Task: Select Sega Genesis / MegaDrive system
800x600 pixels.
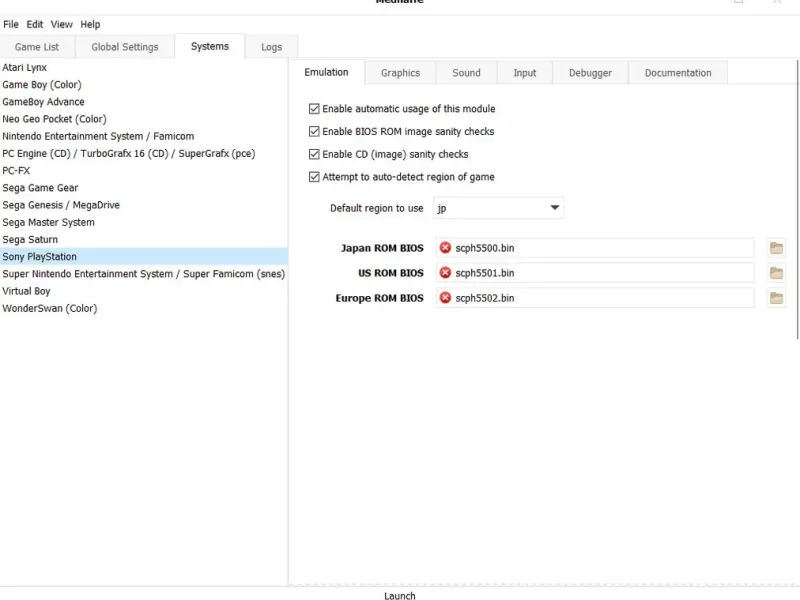Action: pos(144,205)
